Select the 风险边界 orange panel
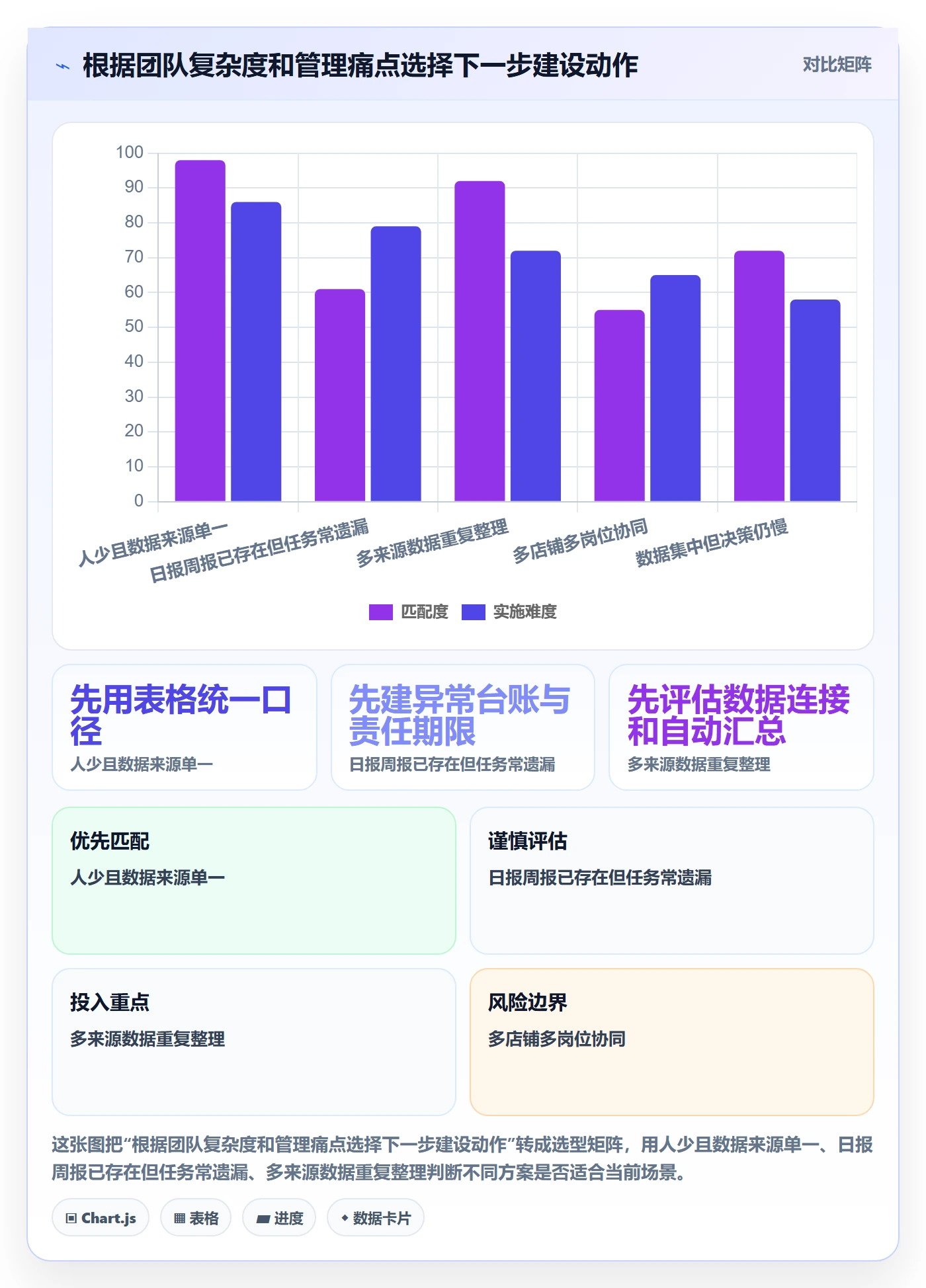Image resolution: width=926 pixels, height=1288 pixels. coord(672,1042)
